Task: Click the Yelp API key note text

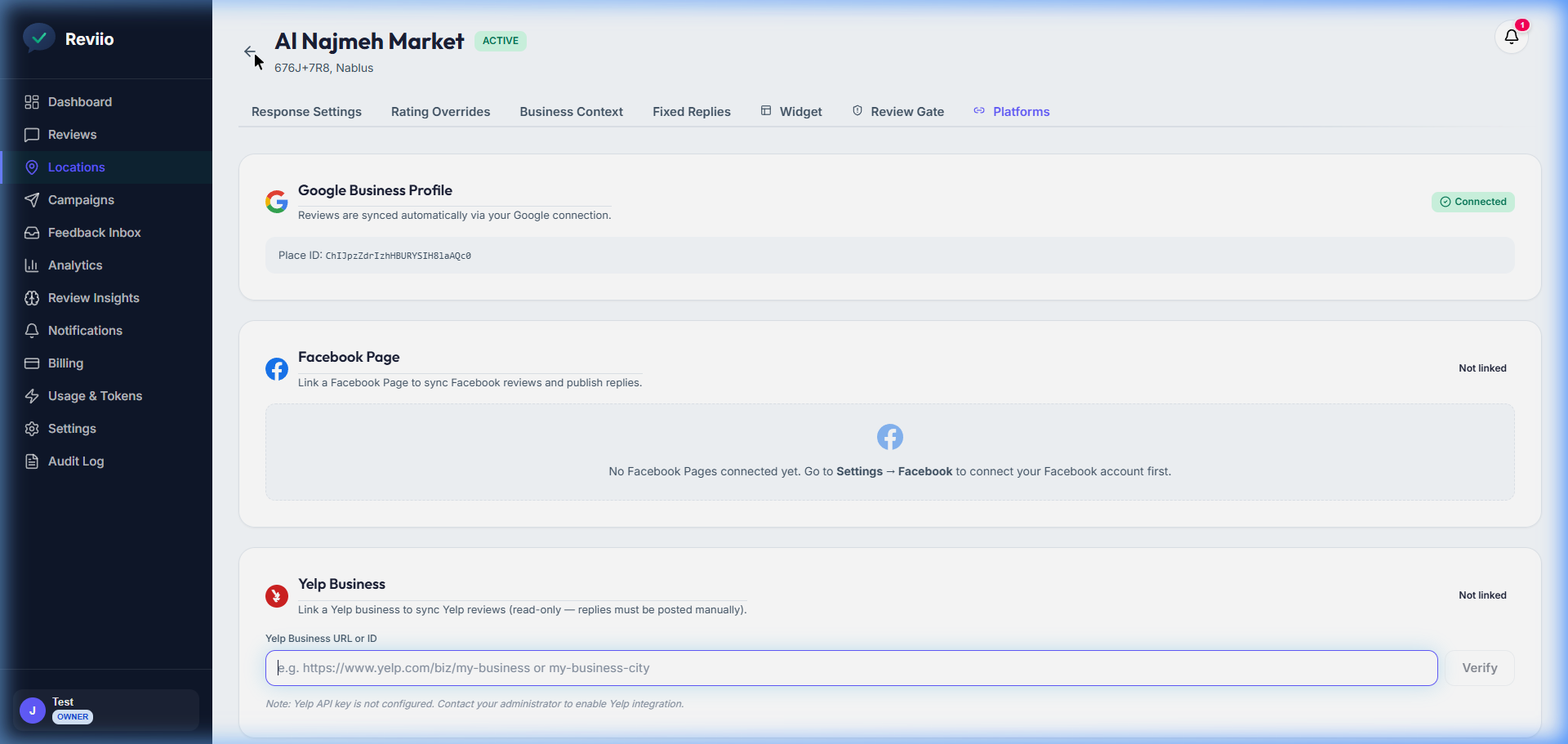Action: [x=474, y=704]
